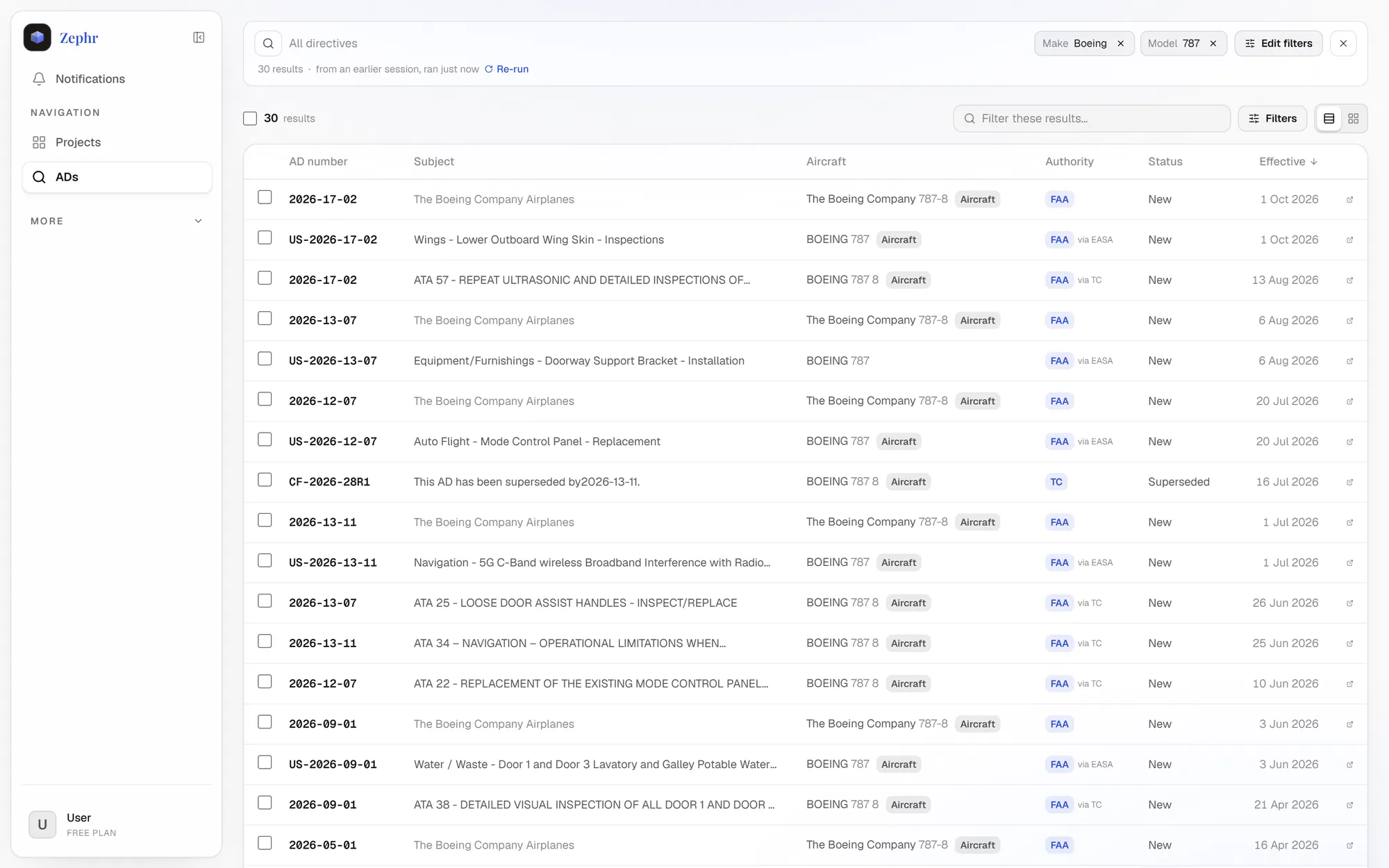Open Wings - Lower Outboard Wing Skin subject

(x=539, y=240)
